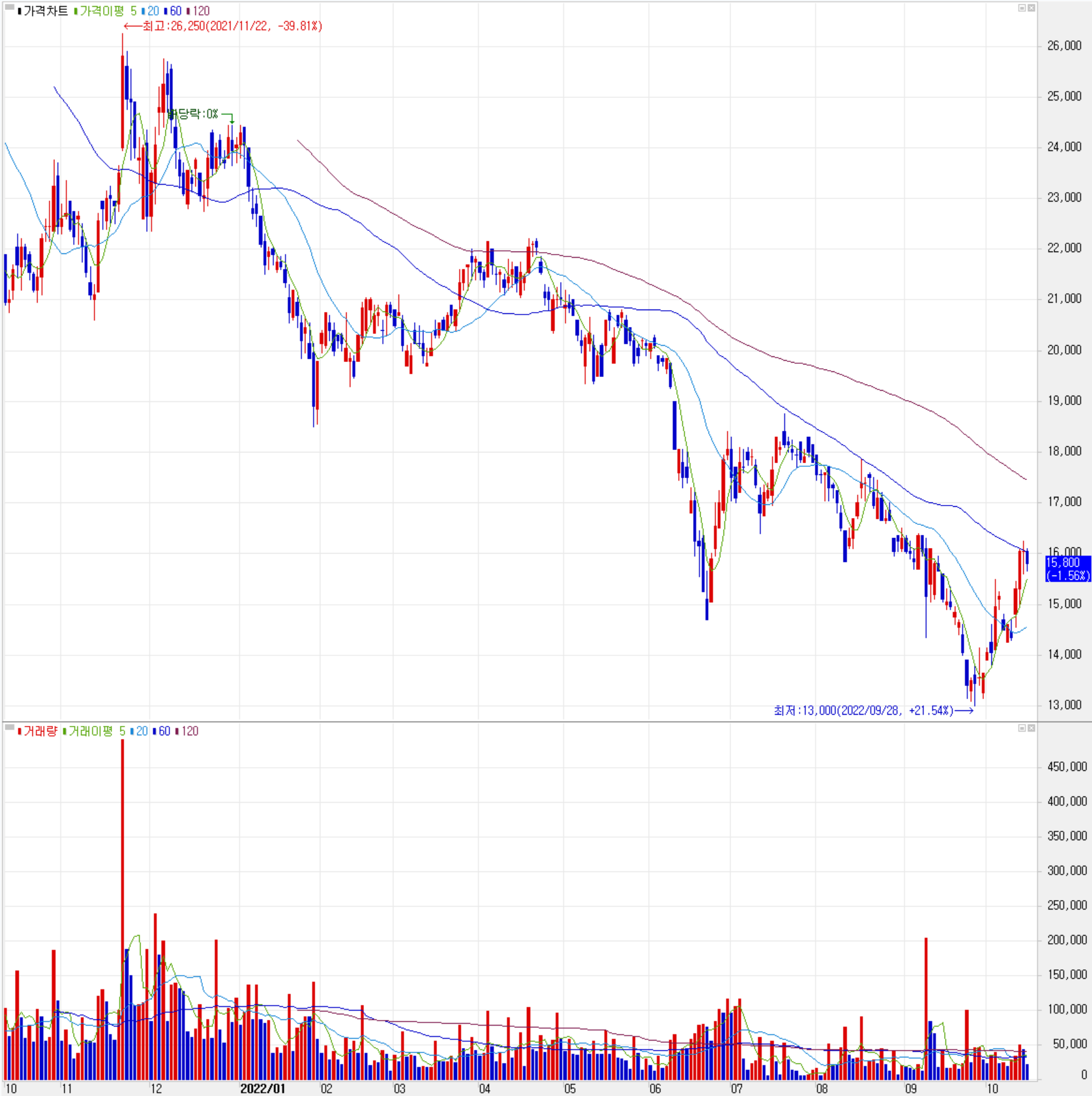Select the price 20-day moving average legend

coord(150,11)
